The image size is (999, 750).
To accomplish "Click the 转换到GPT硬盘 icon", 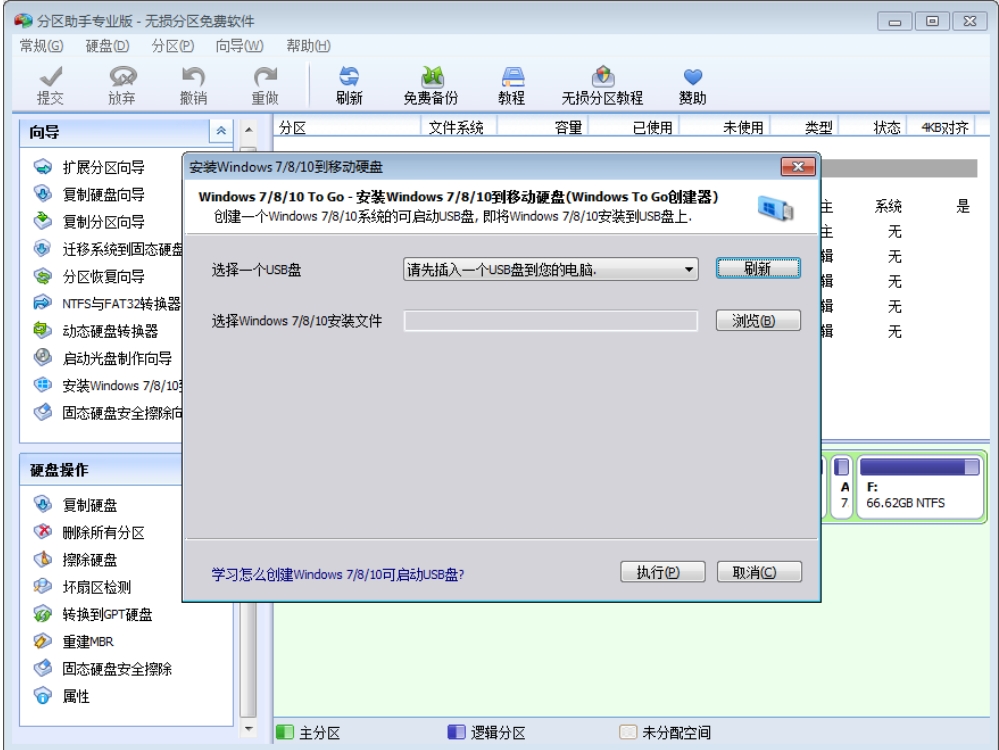I will pyautogui.click(x=43, y=614).
